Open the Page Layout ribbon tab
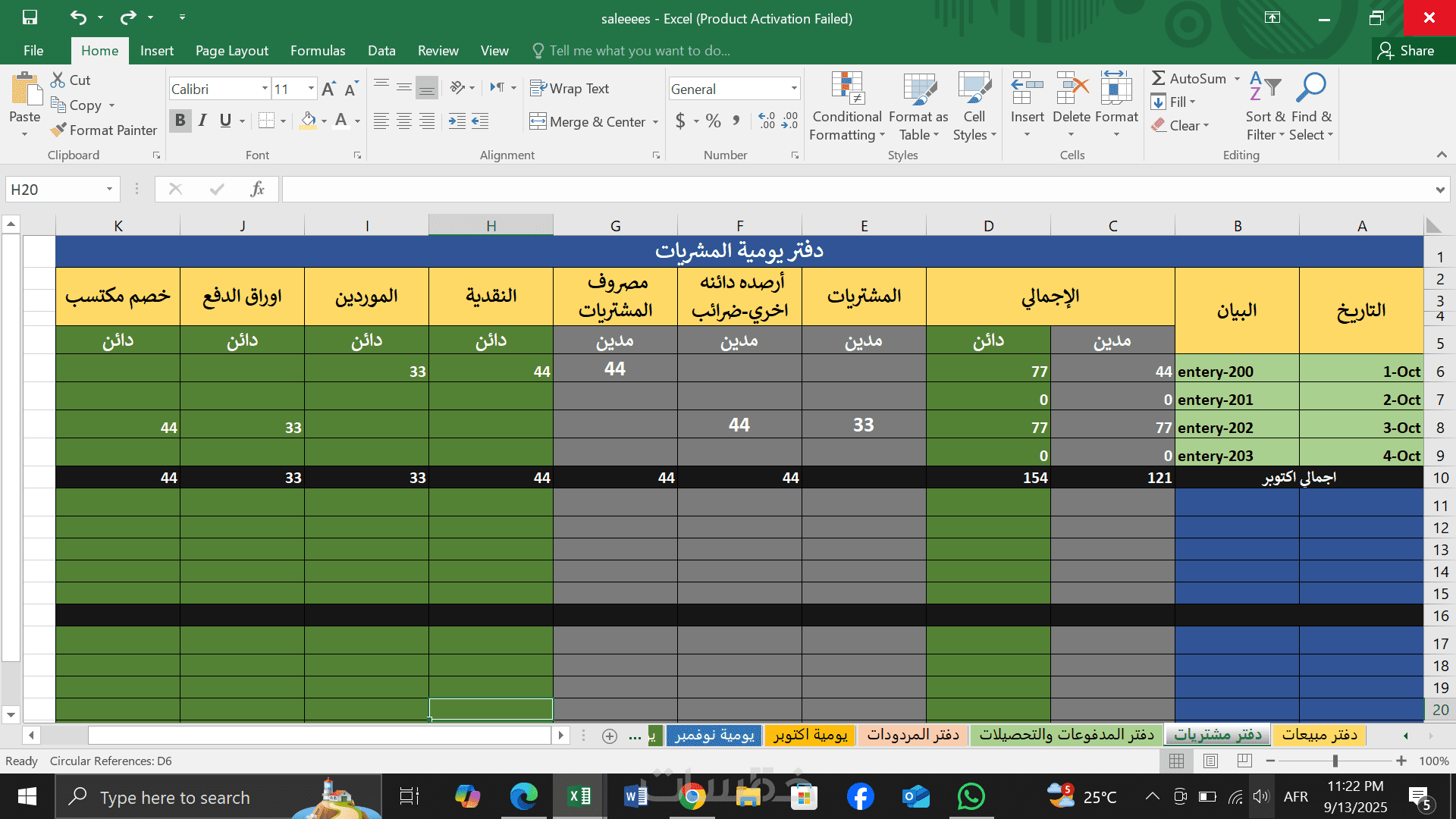The height and width of the screenshot is (819, 1456). (231, 51)
